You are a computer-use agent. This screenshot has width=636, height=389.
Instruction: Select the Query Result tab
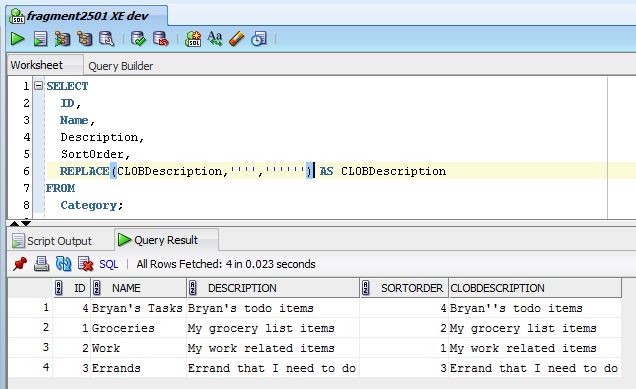(x=166, y=240)
